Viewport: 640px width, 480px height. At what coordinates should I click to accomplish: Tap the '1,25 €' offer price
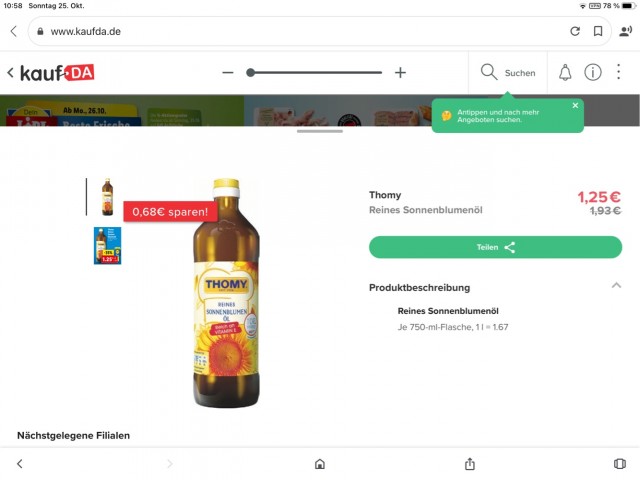coord(599,197)
